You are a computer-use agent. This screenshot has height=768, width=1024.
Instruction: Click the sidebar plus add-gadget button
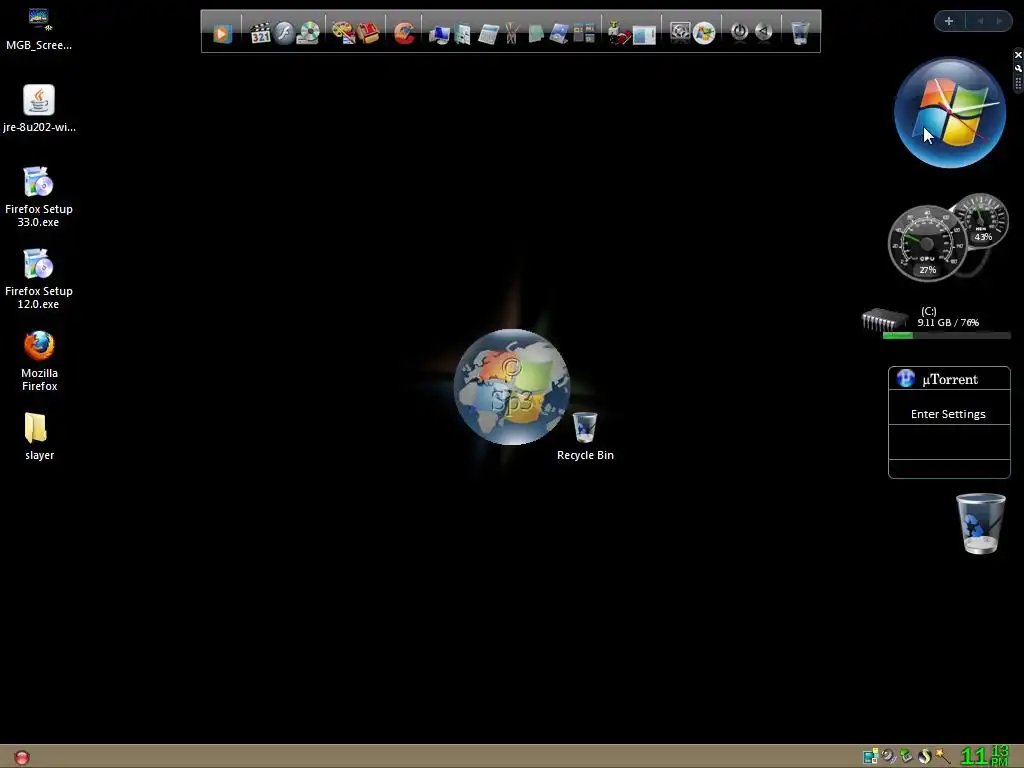pyautogui.click(x=949, y=21)
